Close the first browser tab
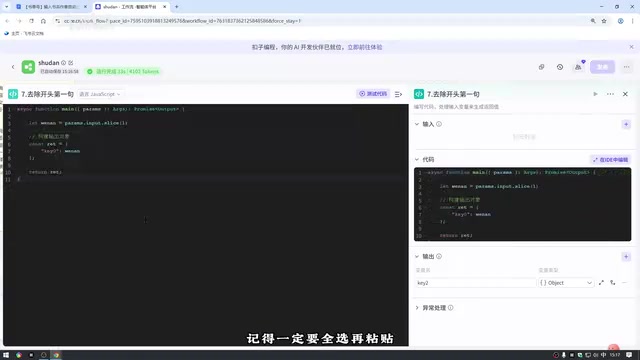This screenshot has height=360, width=640. point(85,7)
